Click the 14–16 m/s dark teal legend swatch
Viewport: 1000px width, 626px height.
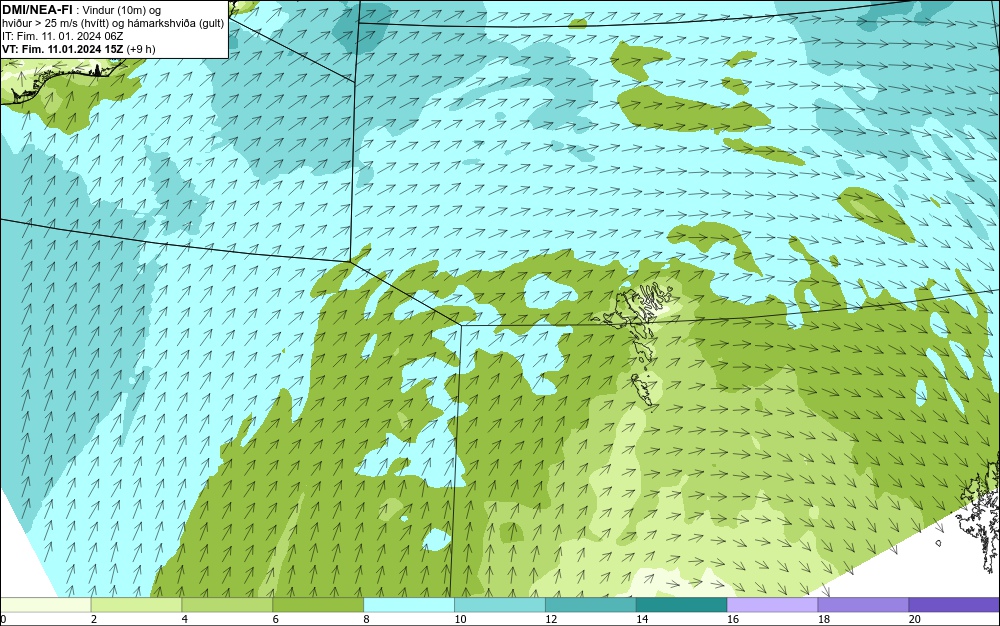tap(682, 604)
